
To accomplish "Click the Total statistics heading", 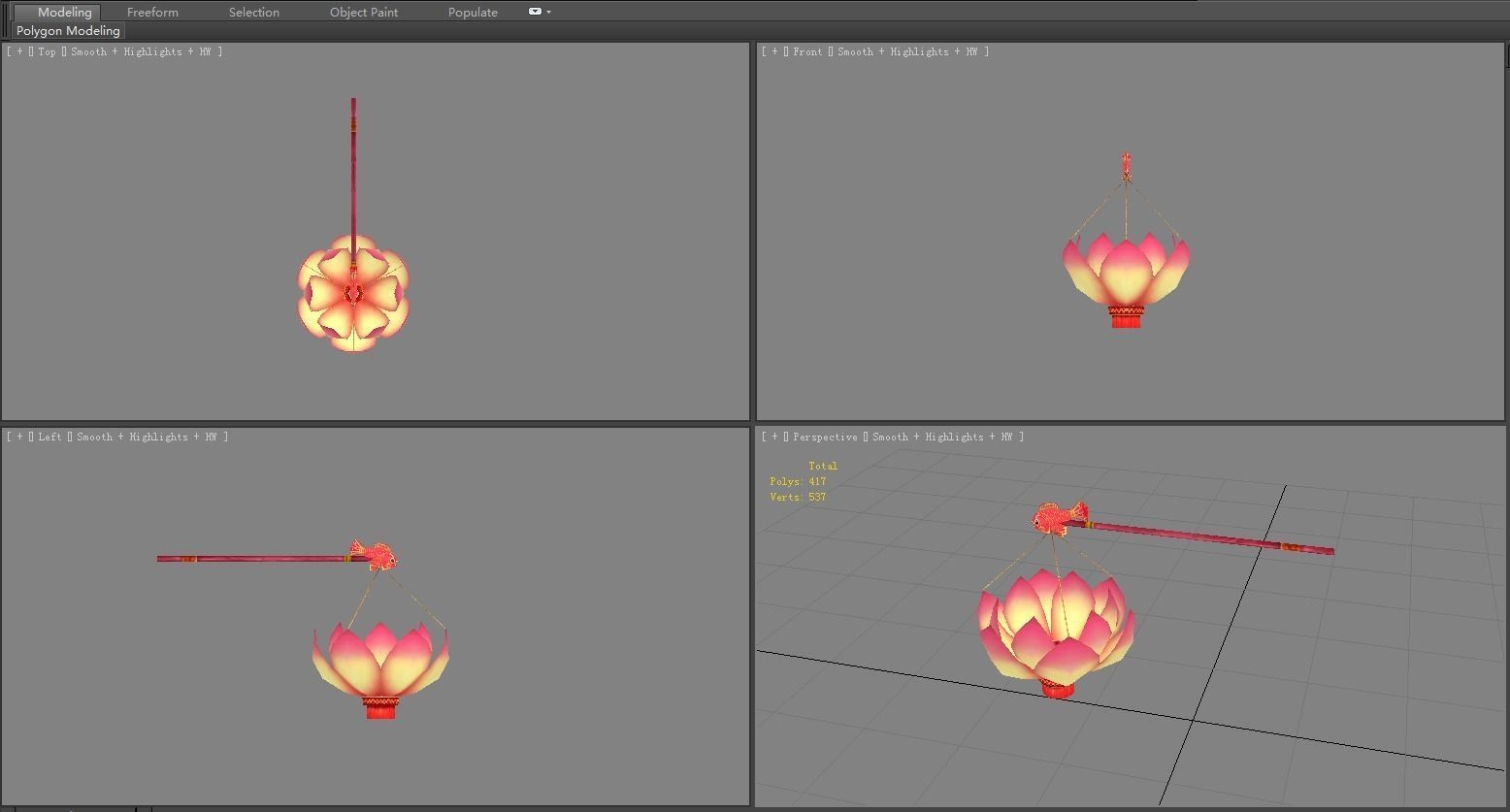I will 823,466.
